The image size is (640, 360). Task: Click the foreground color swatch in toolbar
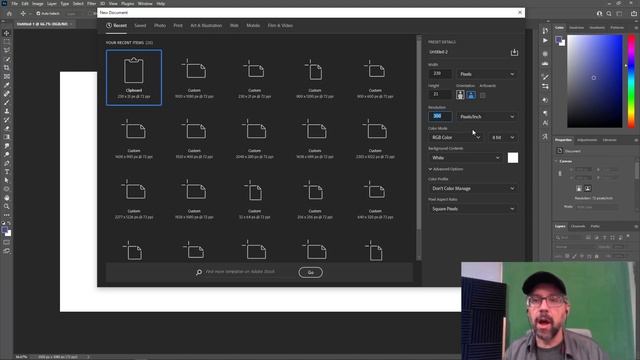5,231
